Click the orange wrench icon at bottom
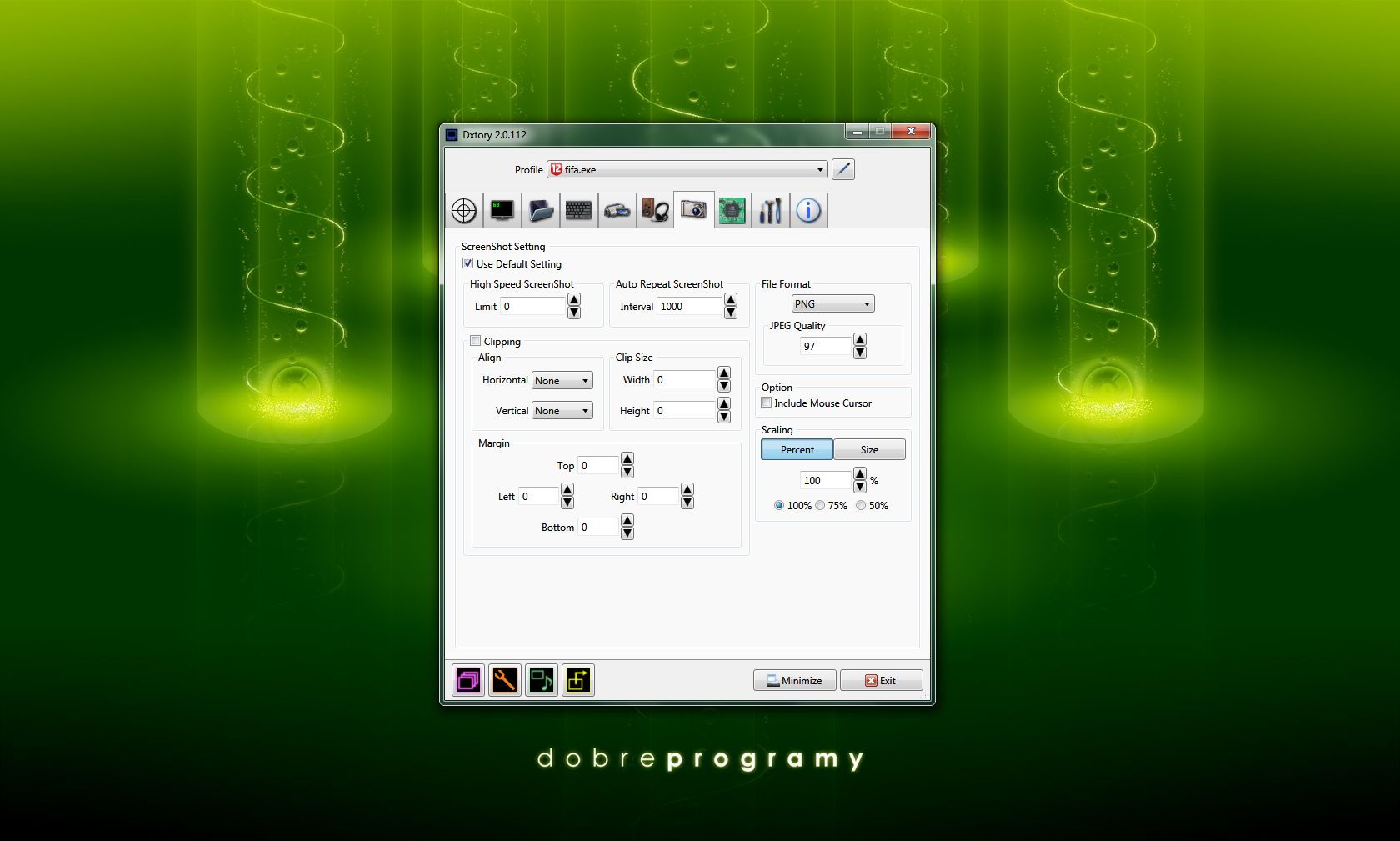The height and width of the screenshot is (841, 1400). coord(505,680)
